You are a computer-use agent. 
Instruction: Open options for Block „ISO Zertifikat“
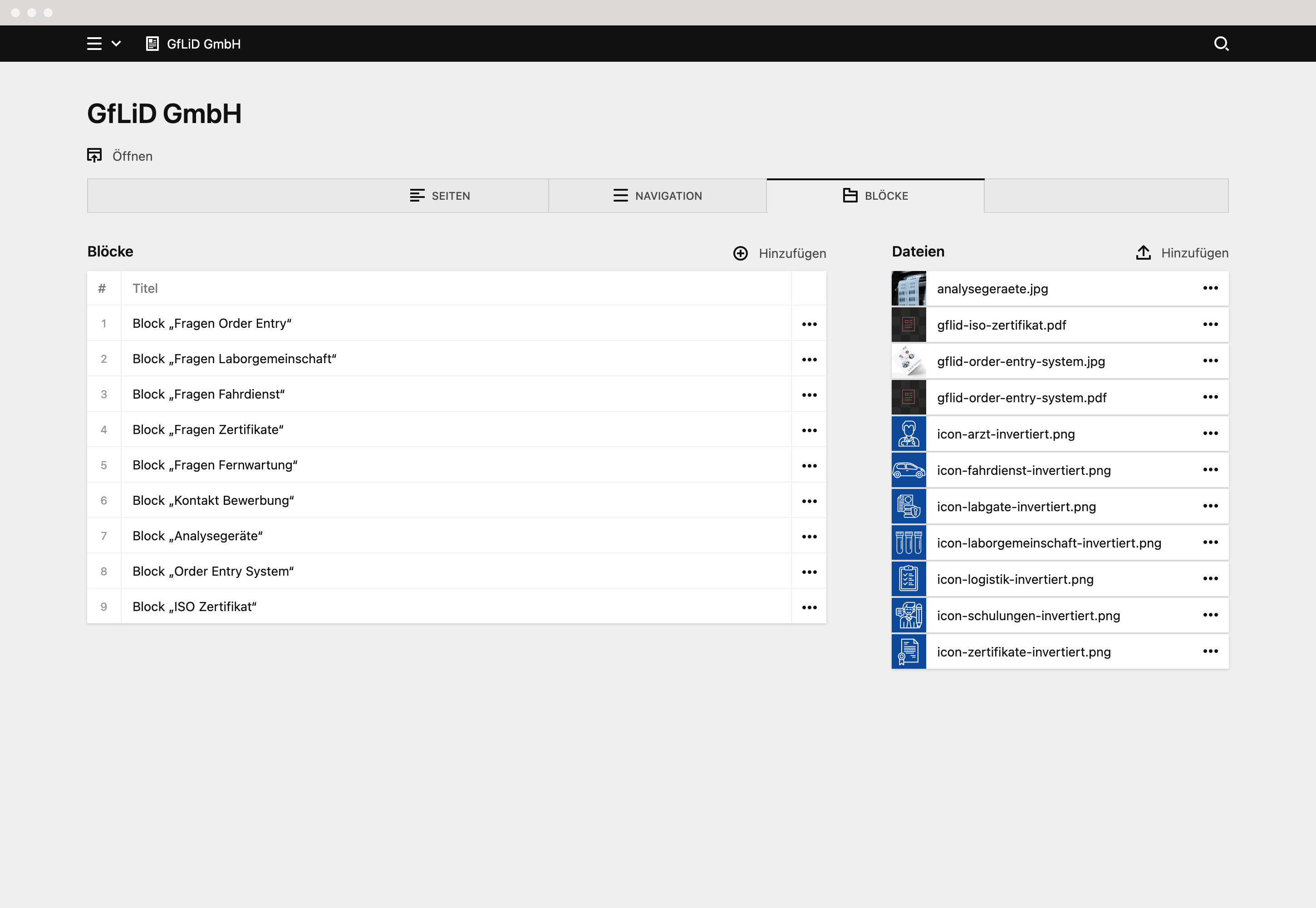[809, 607]
